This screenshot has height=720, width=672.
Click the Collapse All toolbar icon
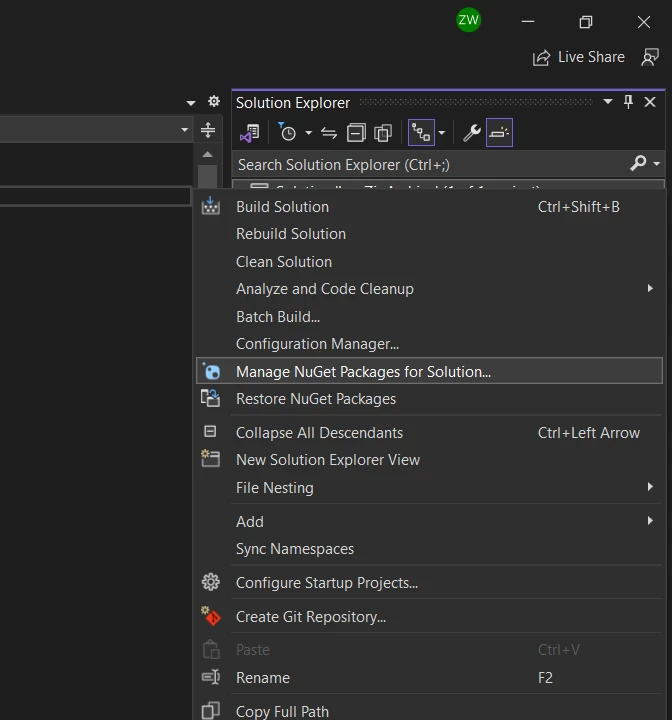coord(356,133)
